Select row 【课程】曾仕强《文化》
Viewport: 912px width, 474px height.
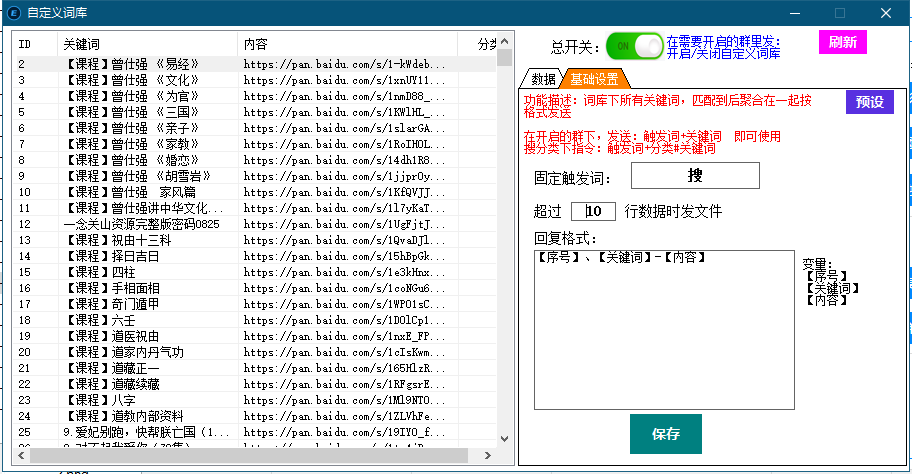coord(255,80)
